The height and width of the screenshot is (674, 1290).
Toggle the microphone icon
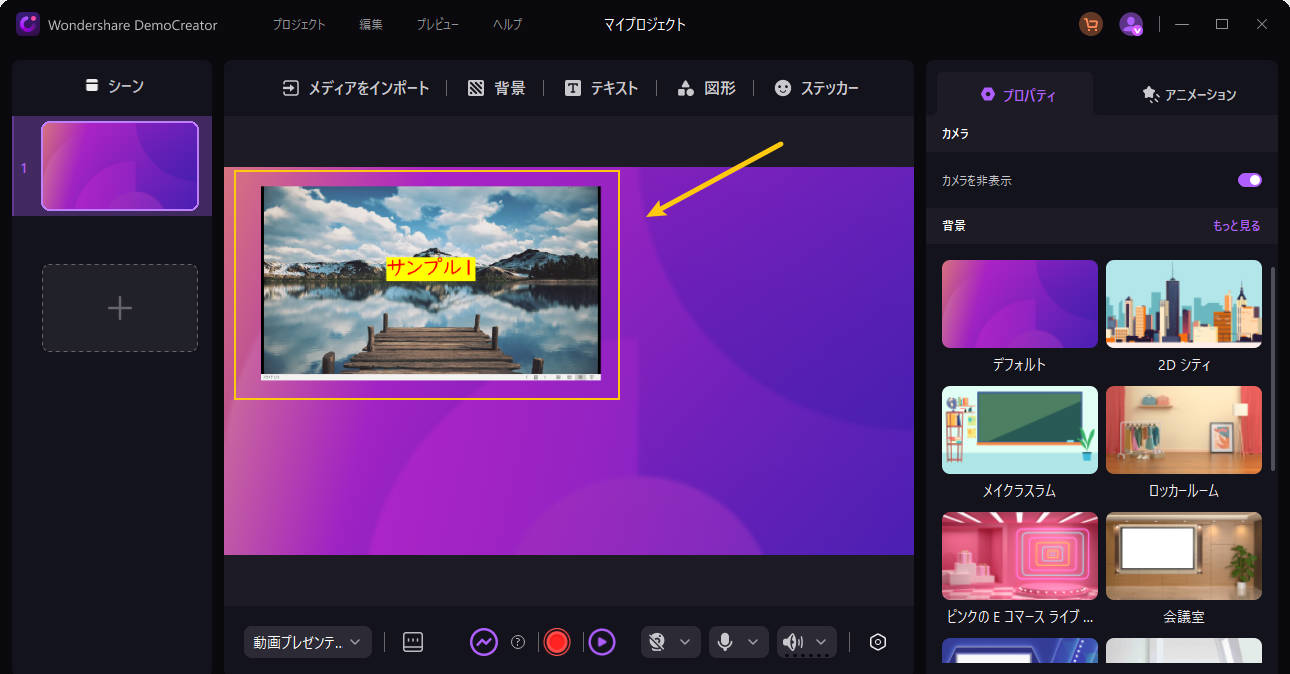point(725,642)
